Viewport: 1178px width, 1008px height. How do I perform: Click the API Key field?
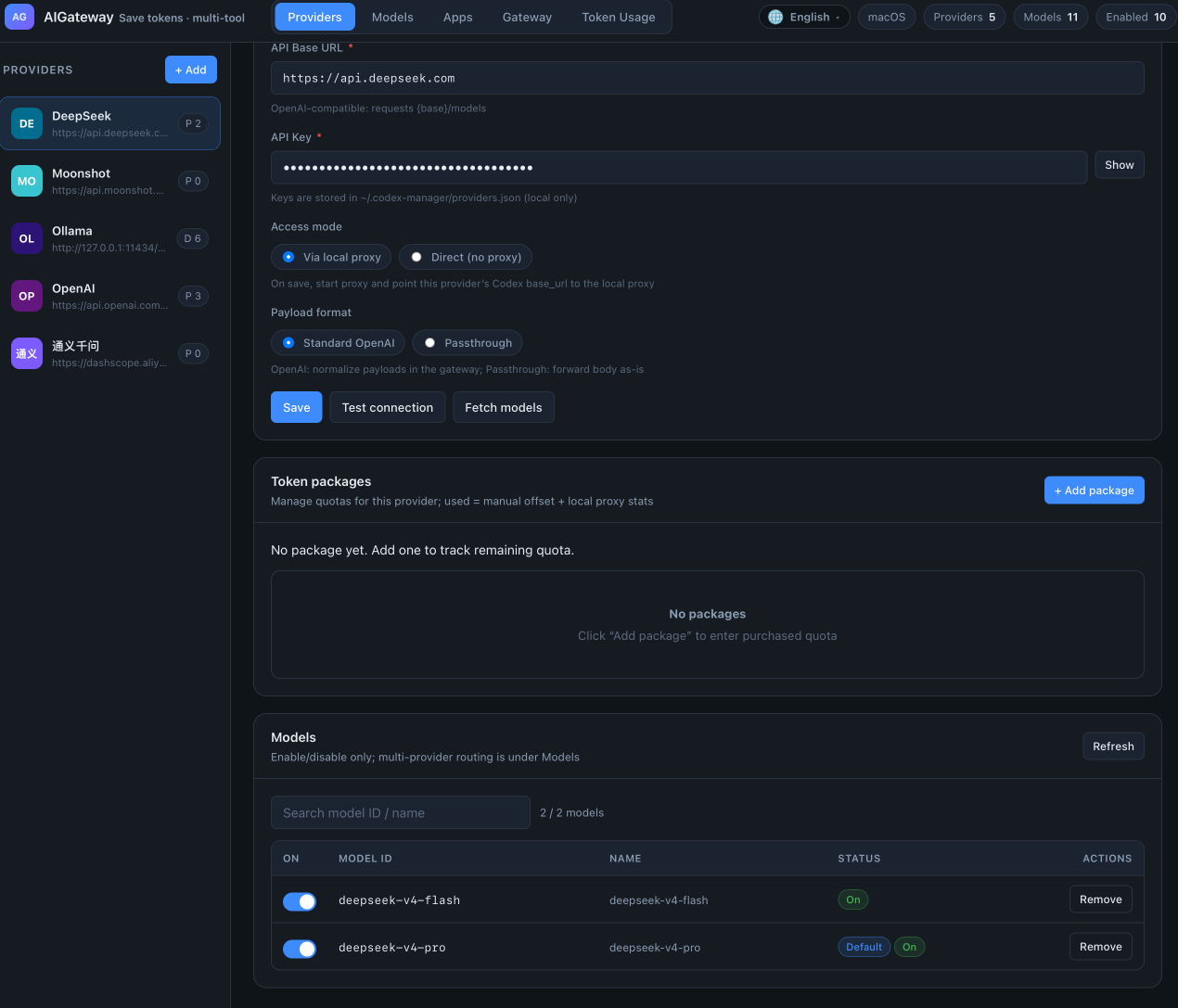(x=679, y=168)
